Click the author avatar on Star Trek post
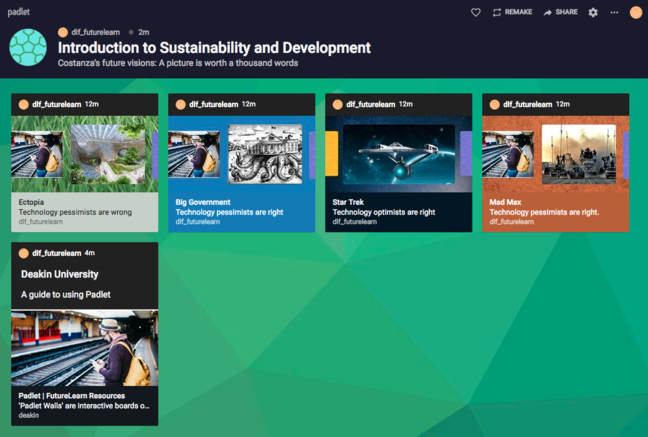Image resolution: width=648 pixels, height=437 pixels. pyautogui.click(x=338, y=104)
